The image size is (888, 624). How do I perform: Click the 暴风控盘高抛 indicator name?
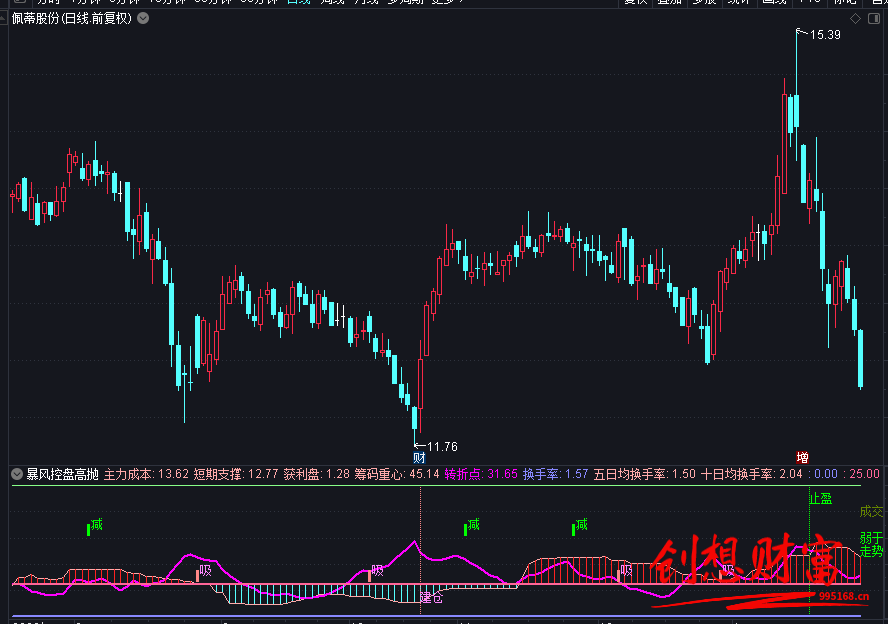coord(62,474)
